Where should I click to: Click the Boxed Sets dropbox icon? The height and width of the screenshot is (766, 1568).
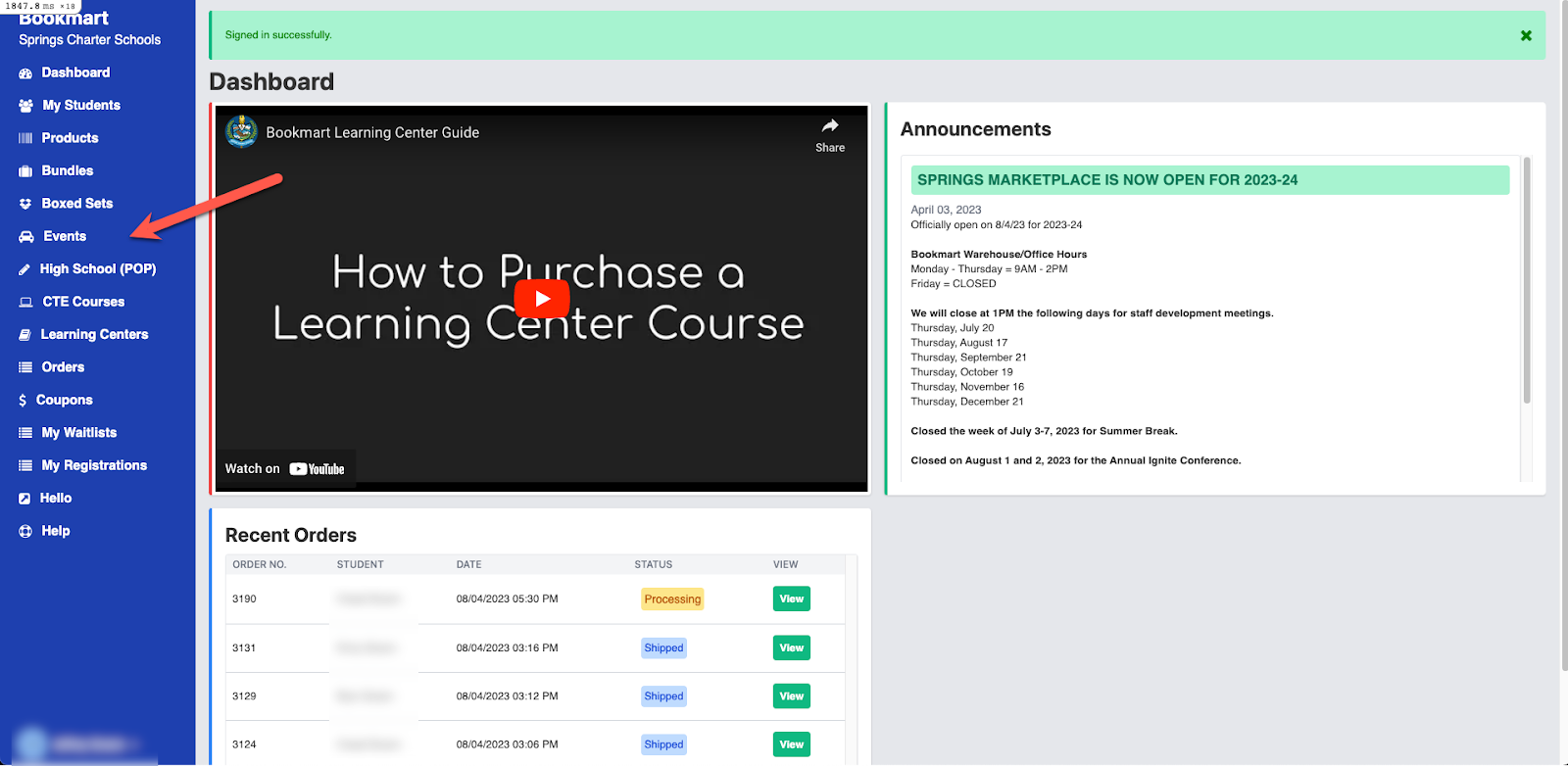(25, 204)
